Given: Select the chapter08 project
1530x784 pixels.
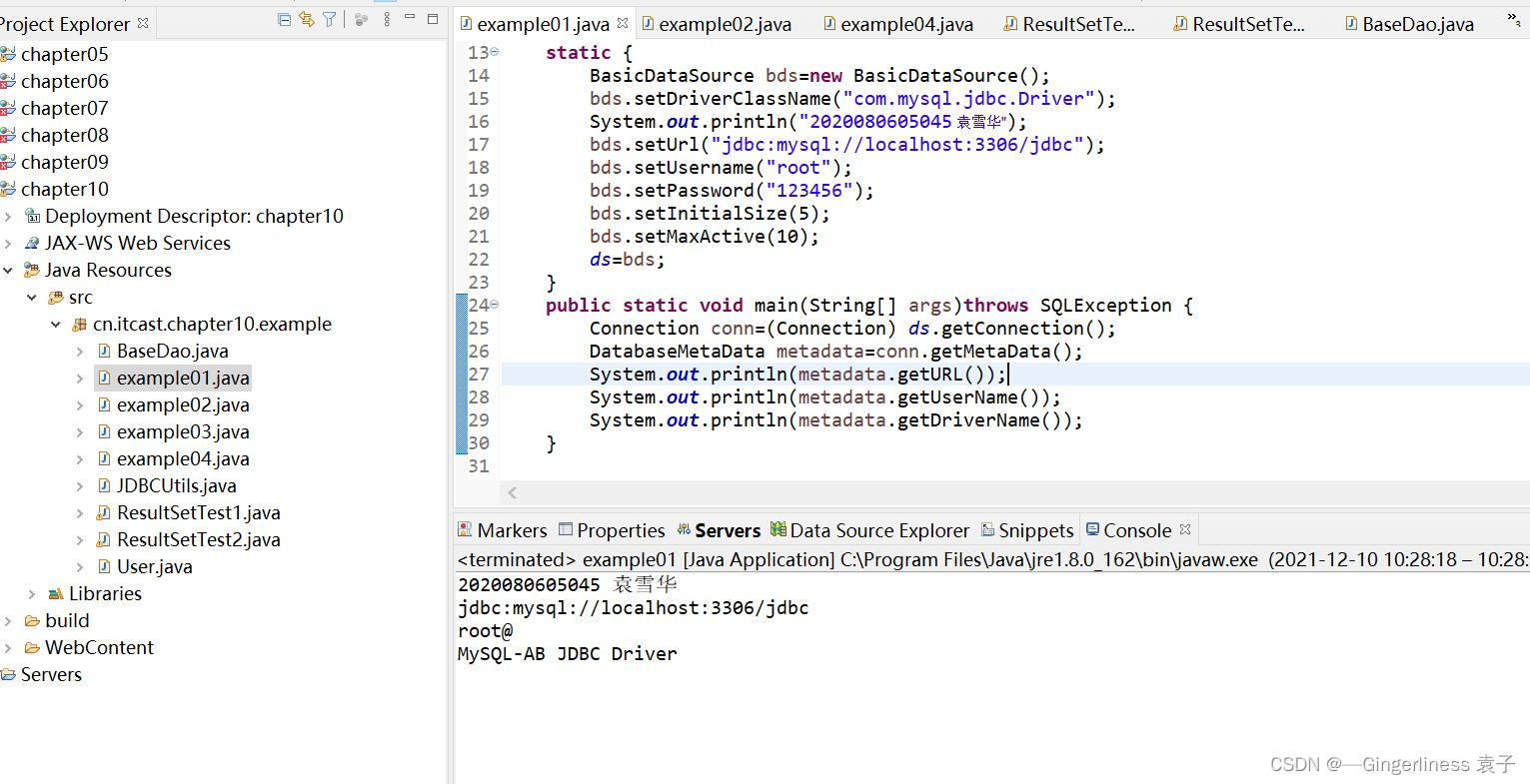Looking at the screenshot, I should click(x=64, y=135).
